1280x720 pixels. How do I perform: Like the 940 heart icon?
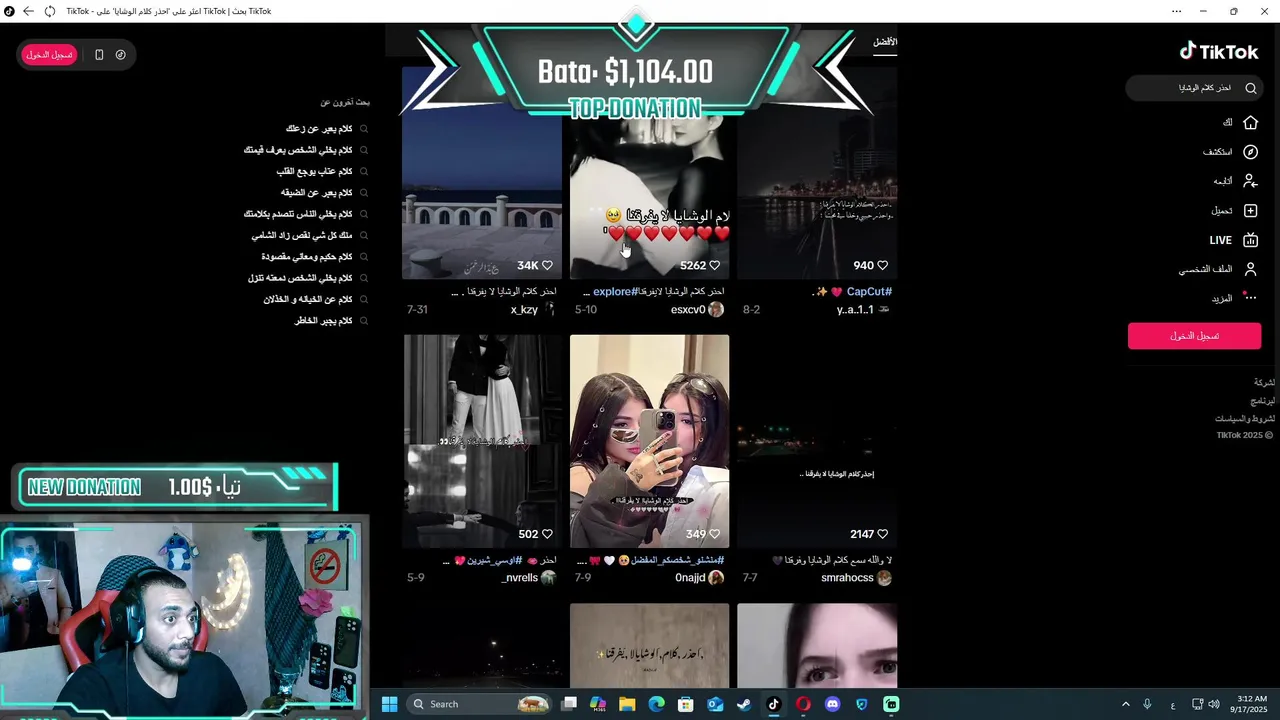[882, 266]
